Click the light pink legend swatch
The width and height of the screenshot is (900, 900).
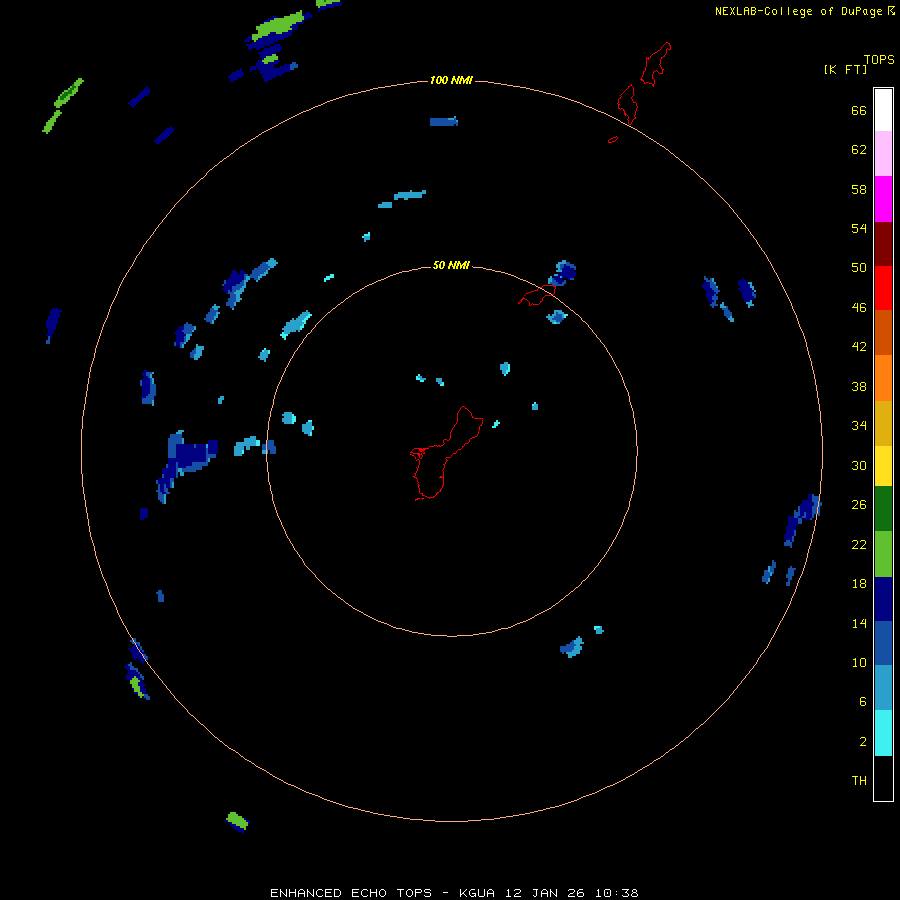click(x=883, y=154)
